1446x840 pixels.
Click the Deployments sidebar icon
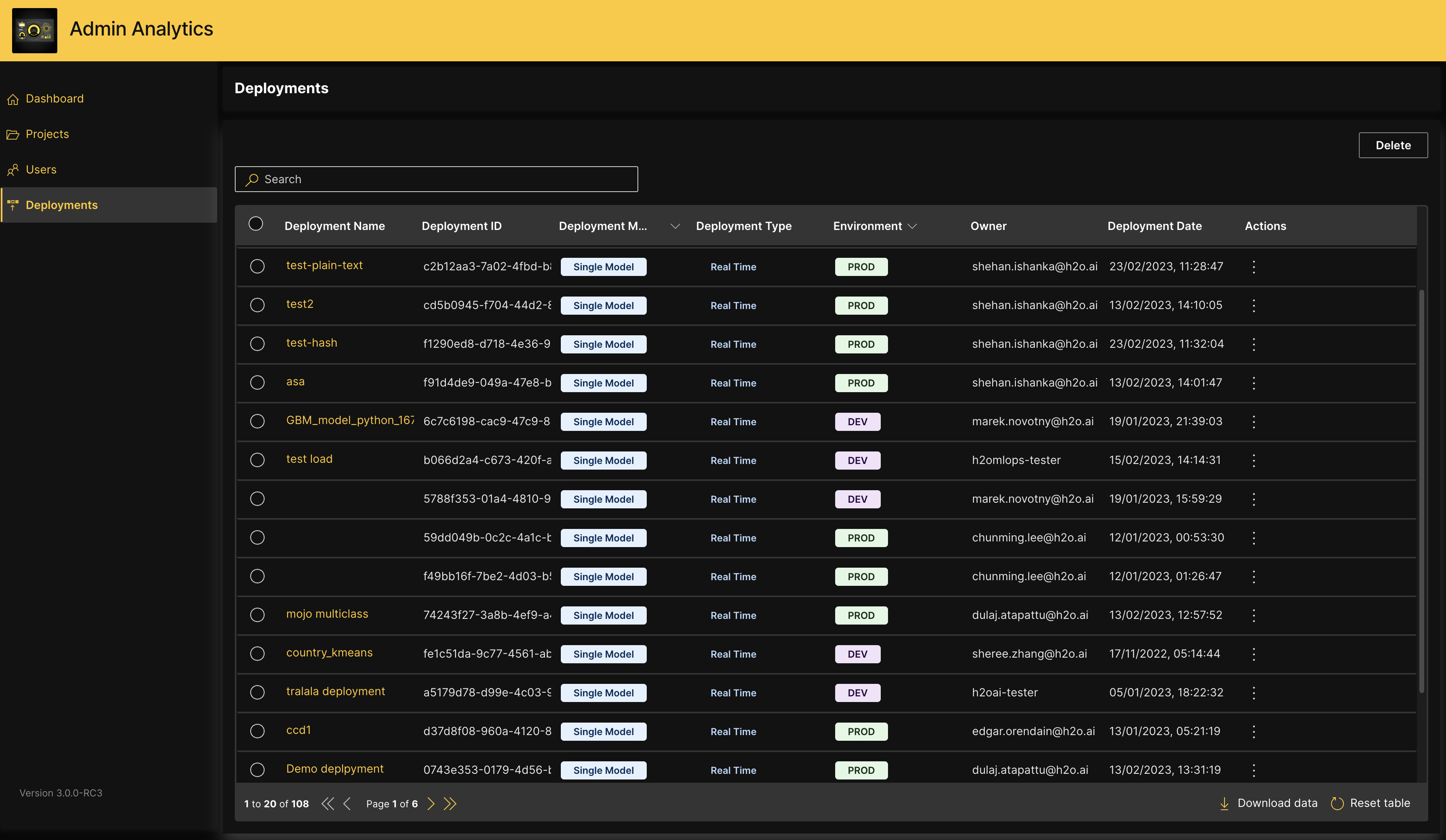pos(13,205)
